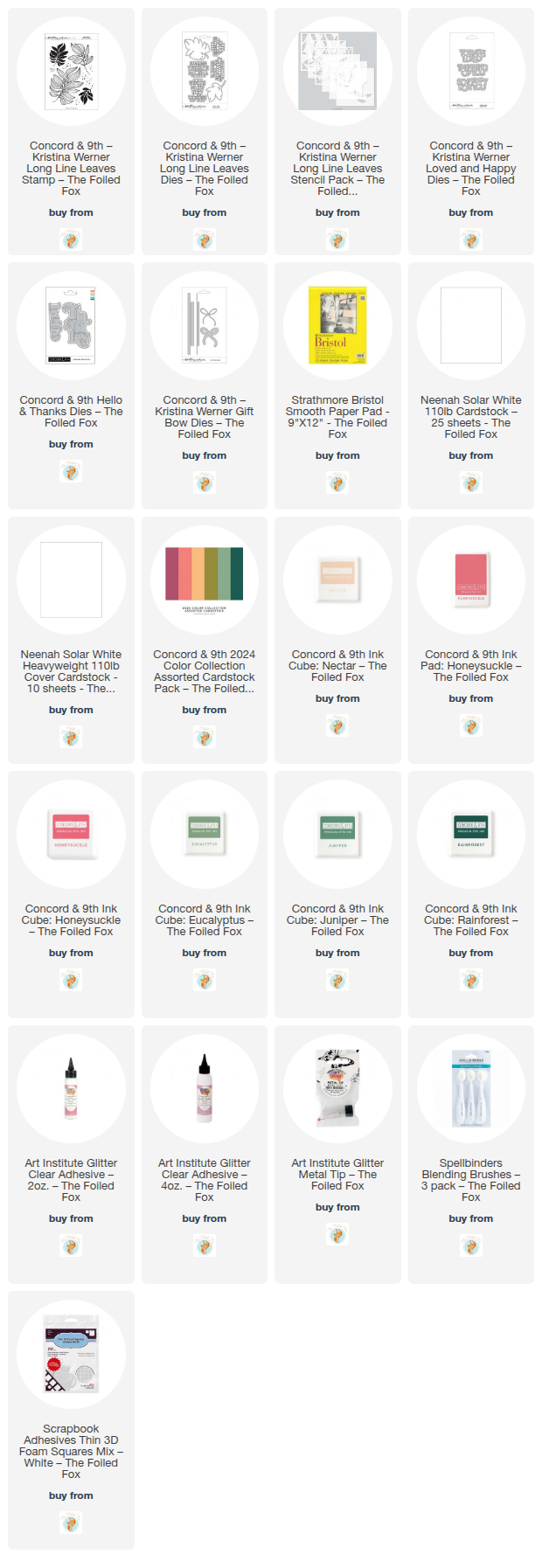This screenshot has width=542, height=1568.
Task: Open Neenah Solar White 110lb 25 sheets link
Action: (470, 417)
